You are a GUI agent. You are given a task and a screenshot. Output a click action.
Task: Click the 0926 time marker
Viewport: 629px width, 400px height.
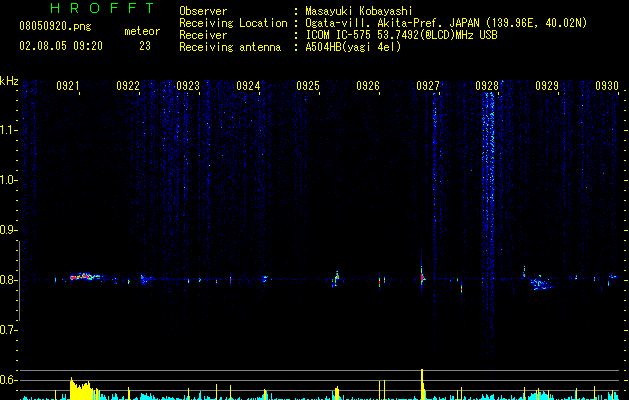click(368, 85)
